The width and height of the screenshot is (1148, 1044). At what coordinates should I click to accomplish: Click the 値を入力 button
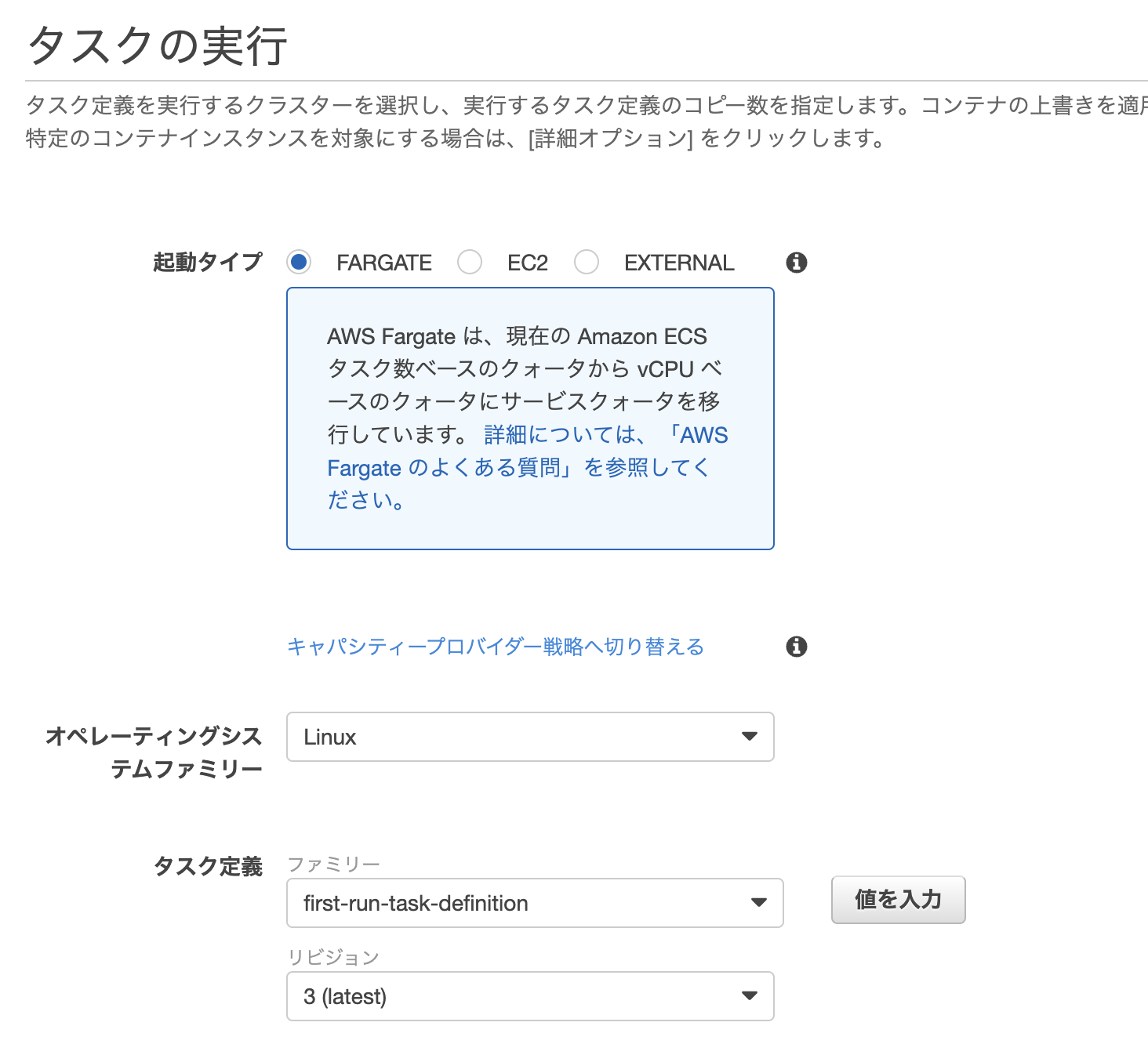tap(898, 900)
